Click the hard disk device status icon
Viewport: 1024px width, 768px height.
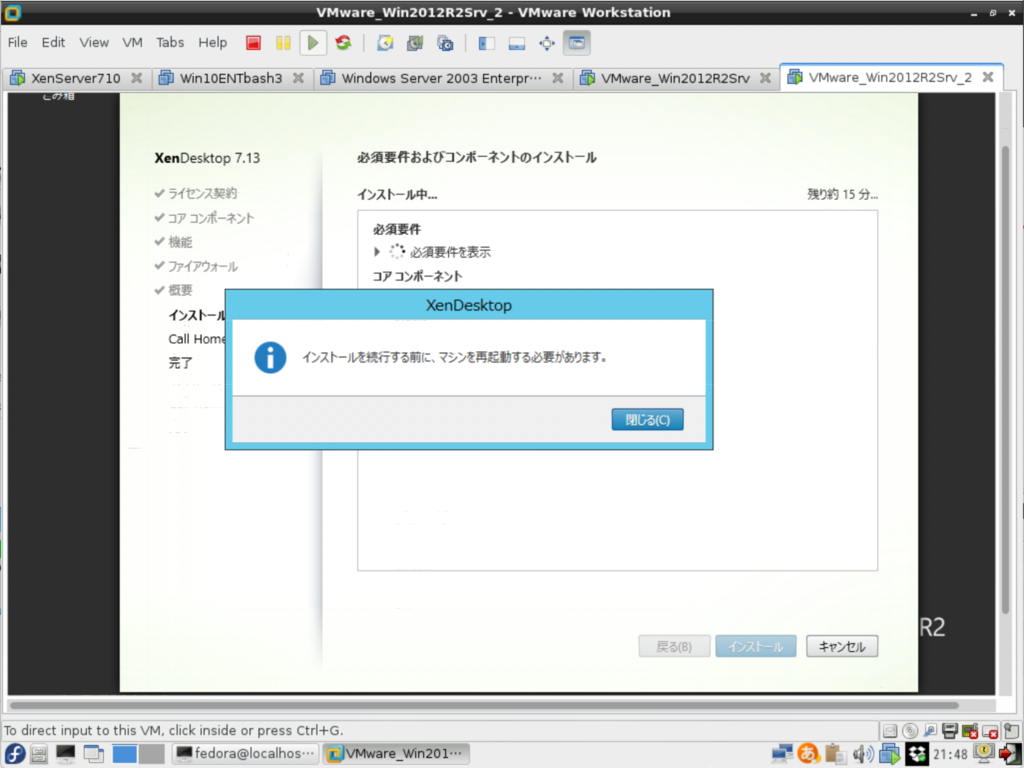pos(889,731)
